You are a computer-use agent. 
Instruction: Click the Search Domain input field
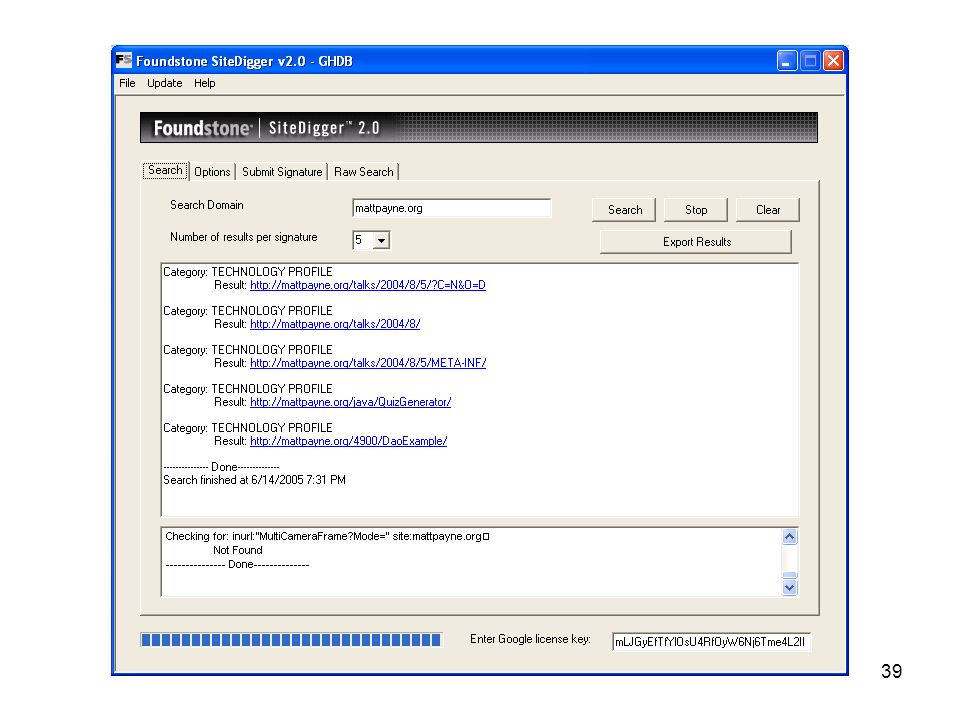click(x=452, y=208)
